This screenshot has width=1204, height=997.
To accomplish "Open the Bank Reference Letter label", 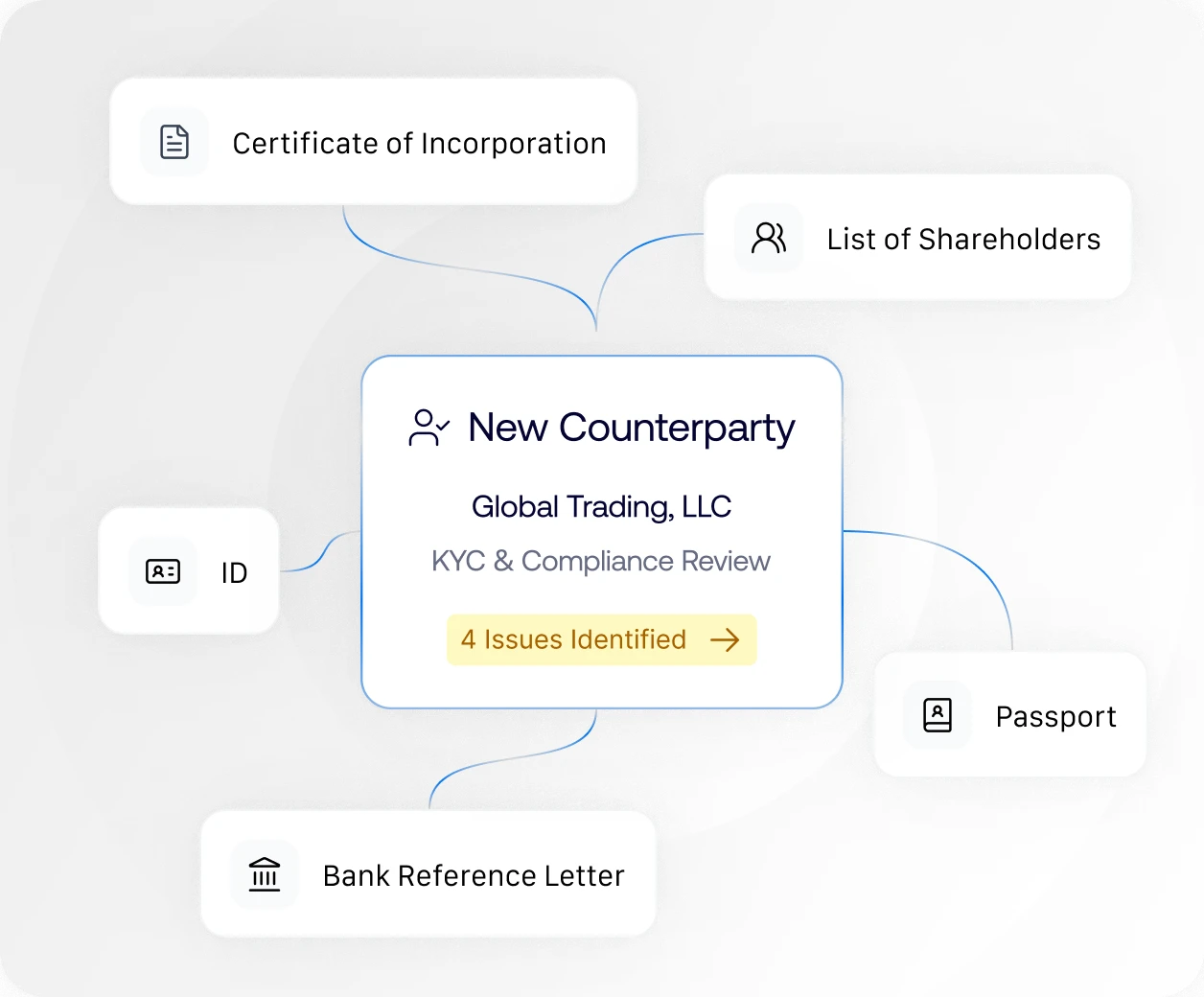I will (474, 875).
